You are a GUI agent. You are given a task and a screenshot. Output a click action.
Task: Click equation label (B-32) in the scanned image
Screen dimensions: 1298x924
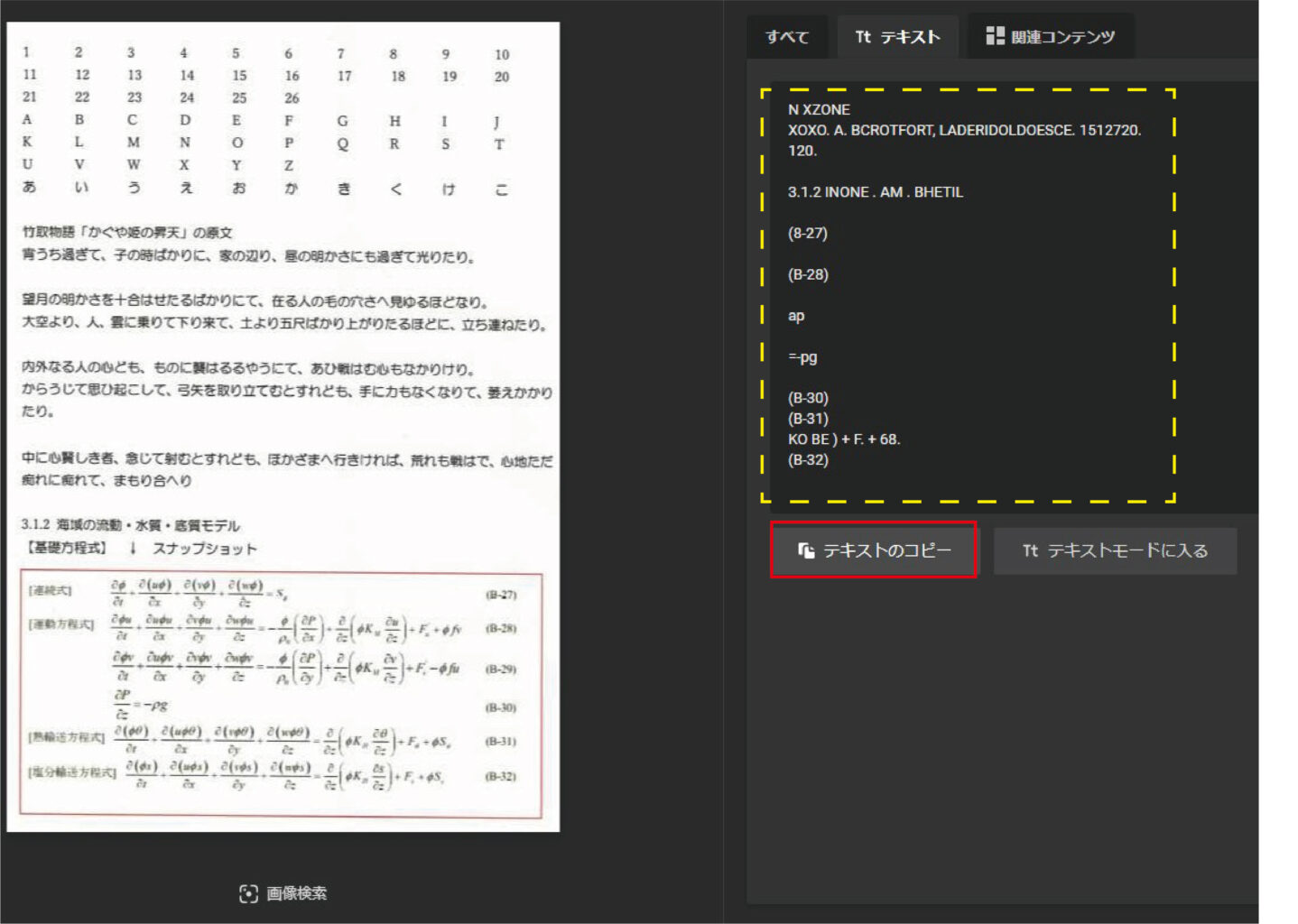(500, 776)
